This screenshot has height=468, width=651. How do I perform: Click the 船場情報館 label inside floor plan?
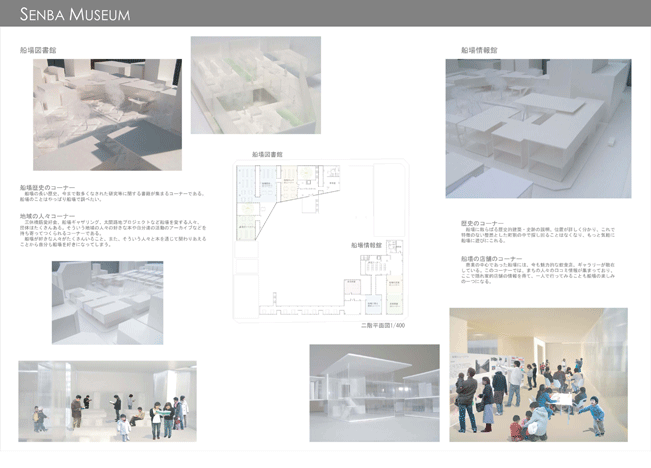(369, 244)
